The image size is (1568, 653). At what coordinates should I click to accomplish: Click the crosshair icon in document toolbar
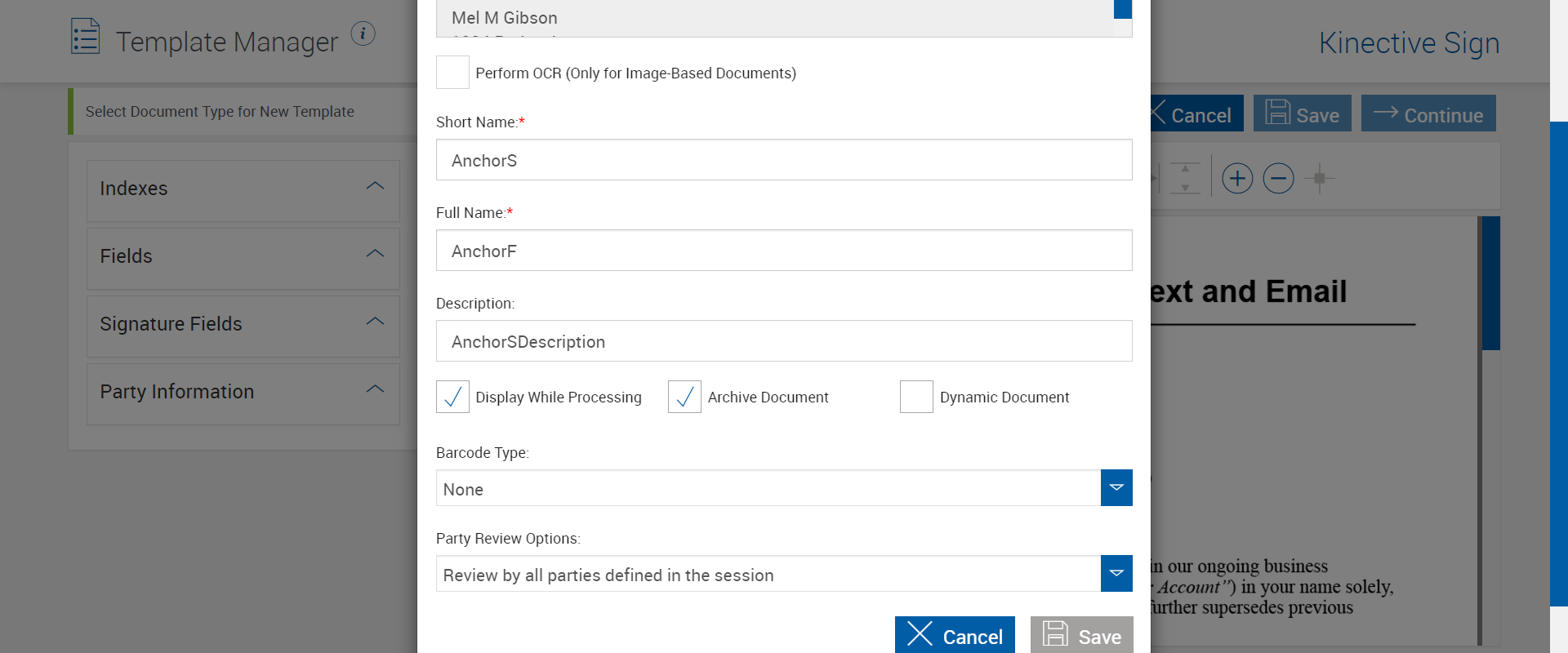pos(1319,178)
